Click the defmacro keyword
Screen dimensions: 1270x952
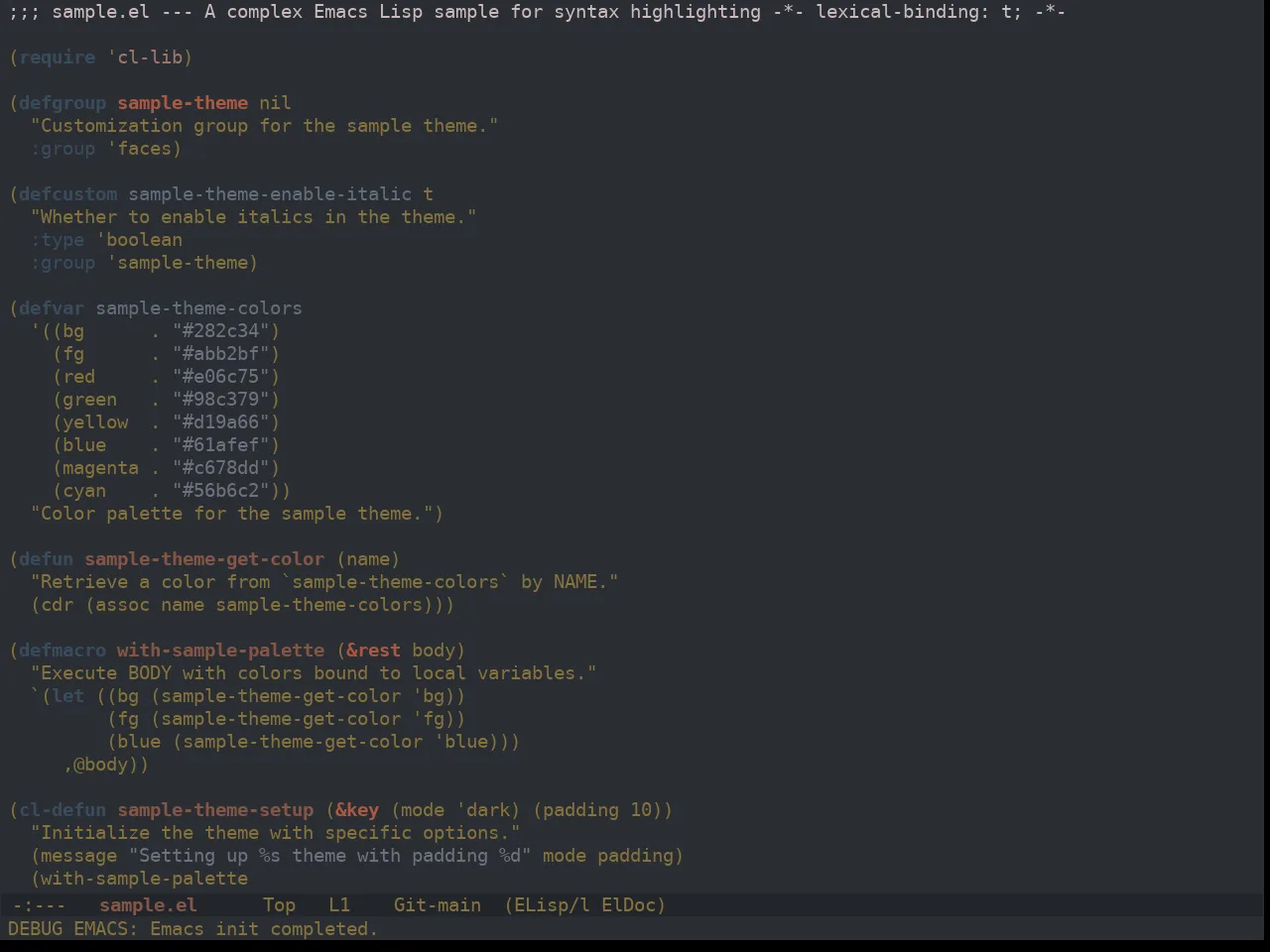[63, 650]
